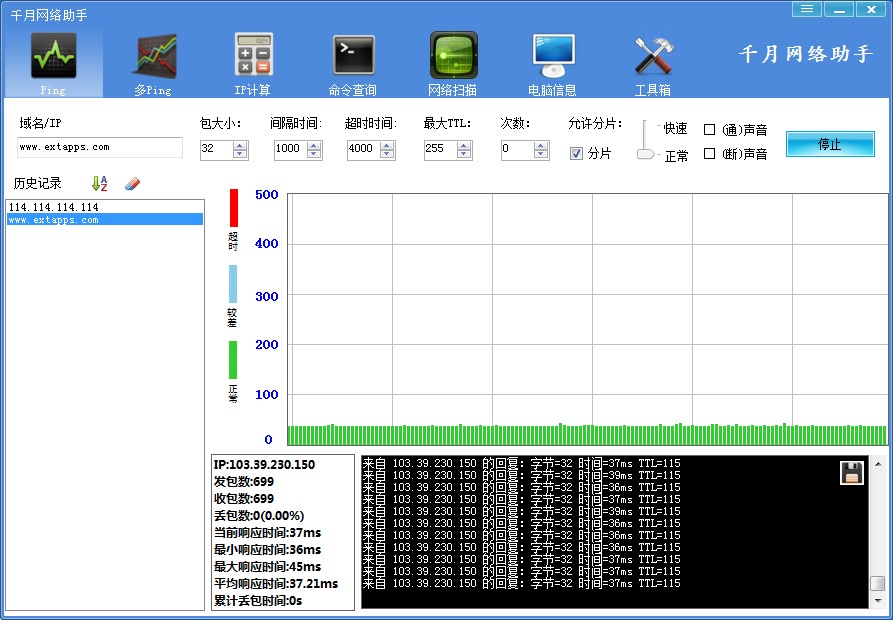Decrease 包大小 packet size value

coord(240,154)
